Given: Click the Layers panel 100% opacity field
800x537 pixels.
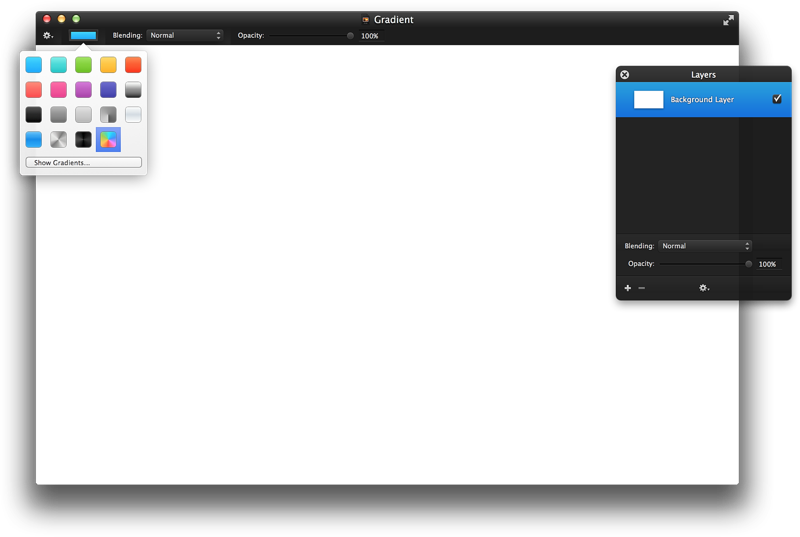Looking at the screenshot, I should (x=768, y=264).
